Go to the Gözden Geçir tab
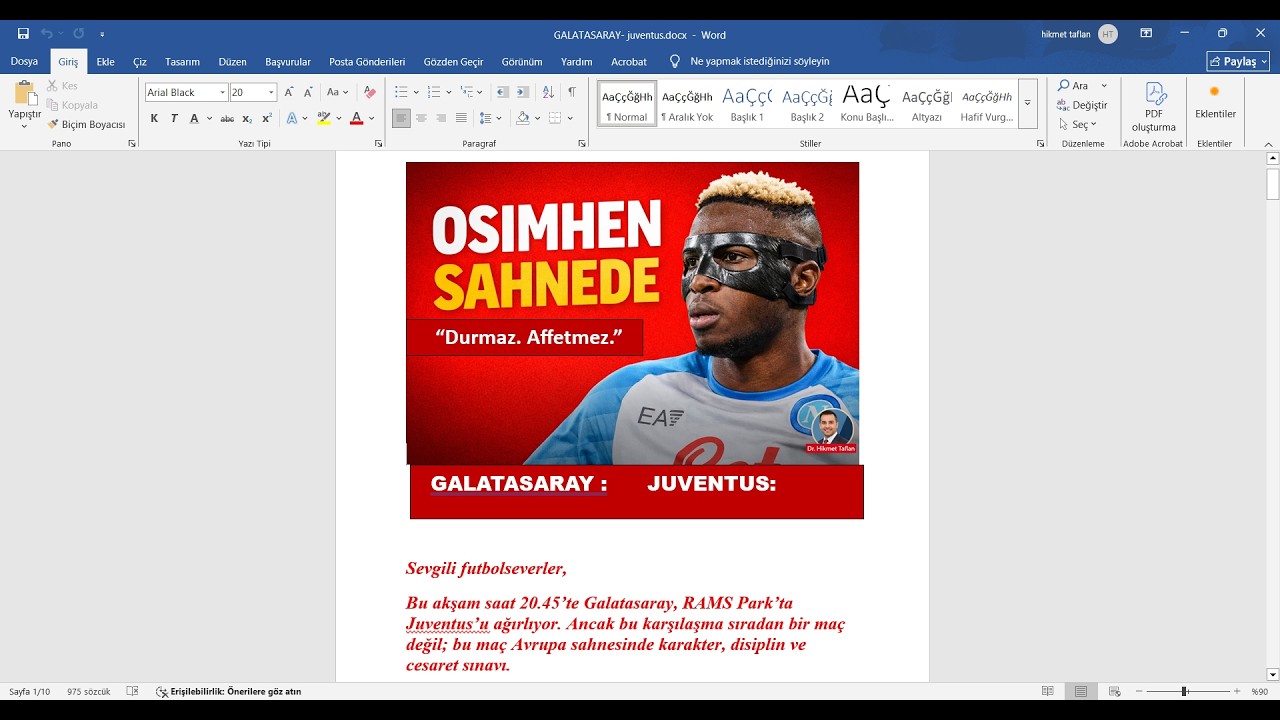This screenshot has height=720, width=1280. click(453, 61)
